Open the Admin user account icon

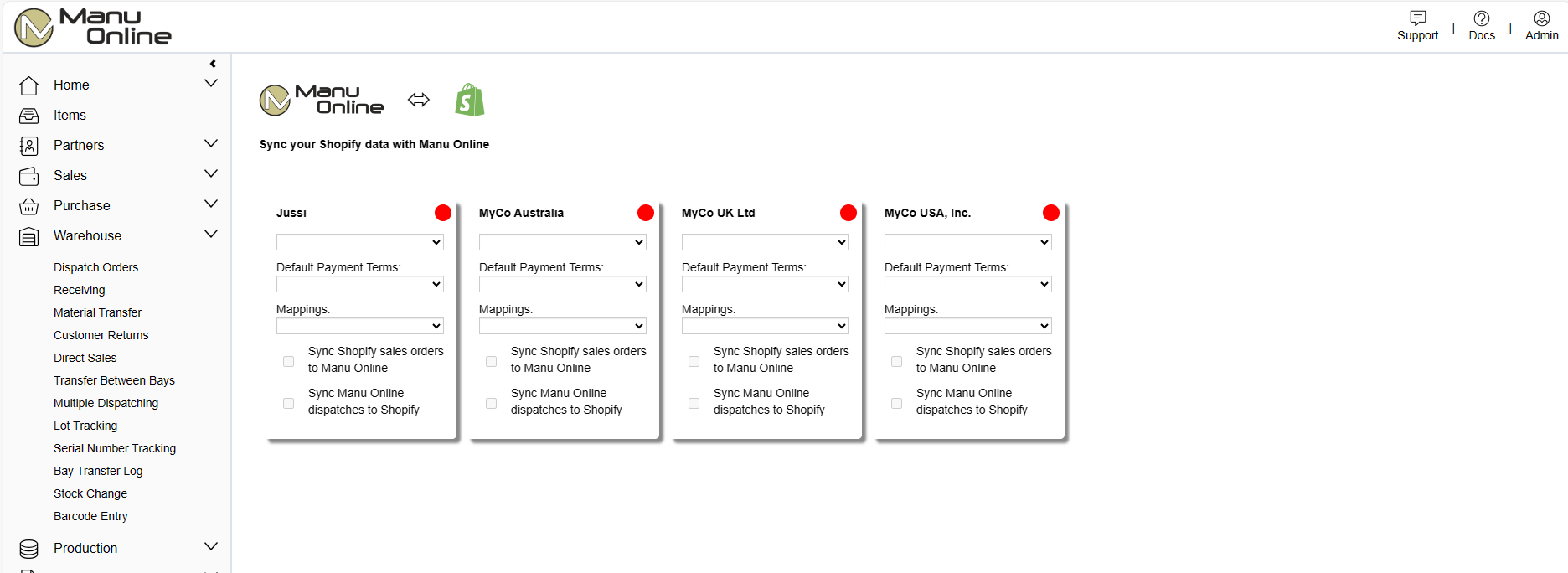pyautogui.click(x=1542, y=18)
